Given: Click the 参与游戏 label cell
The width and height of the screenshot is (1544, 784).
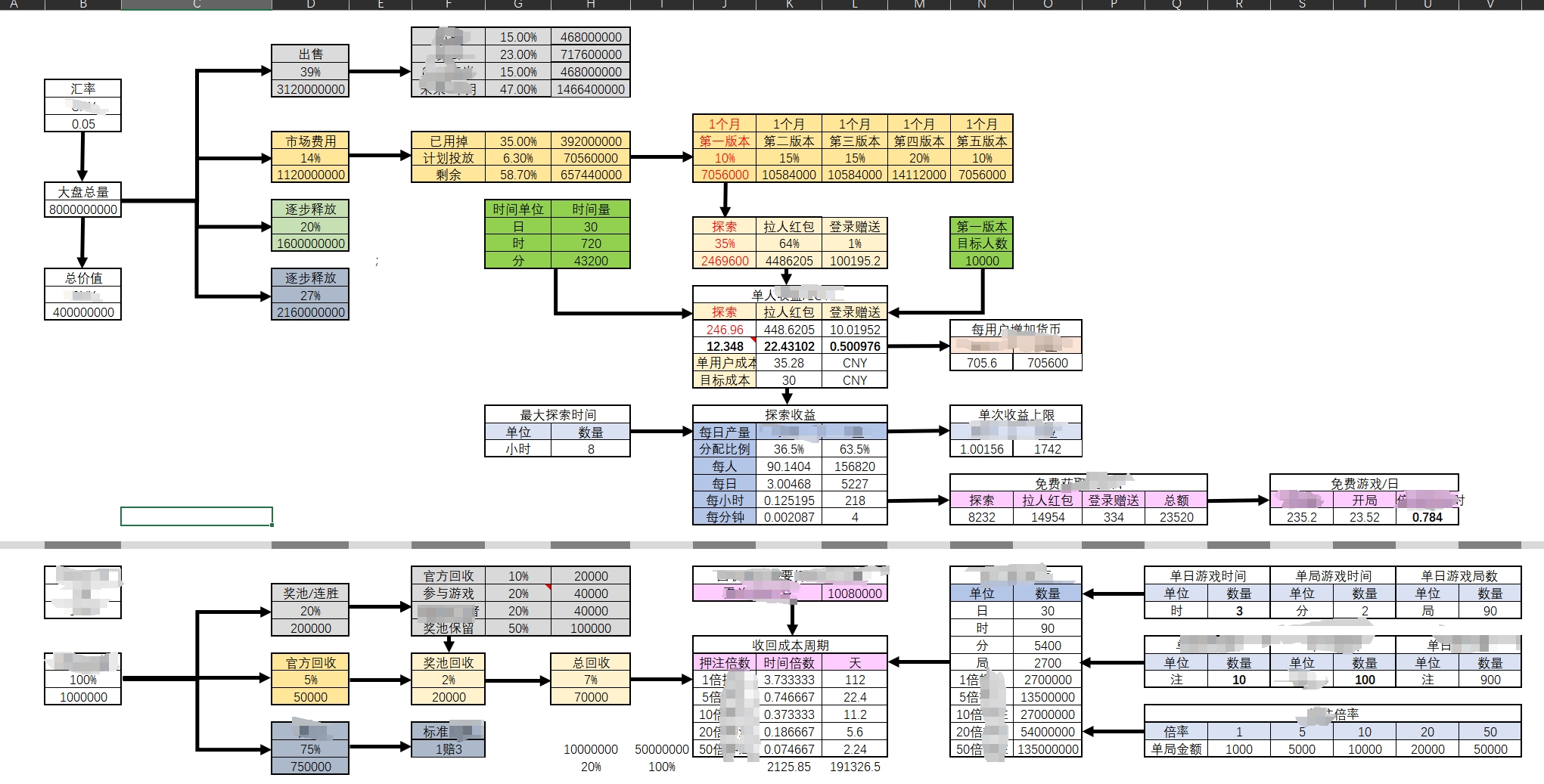Looking at the screenshot, I should tap(449, 593).
